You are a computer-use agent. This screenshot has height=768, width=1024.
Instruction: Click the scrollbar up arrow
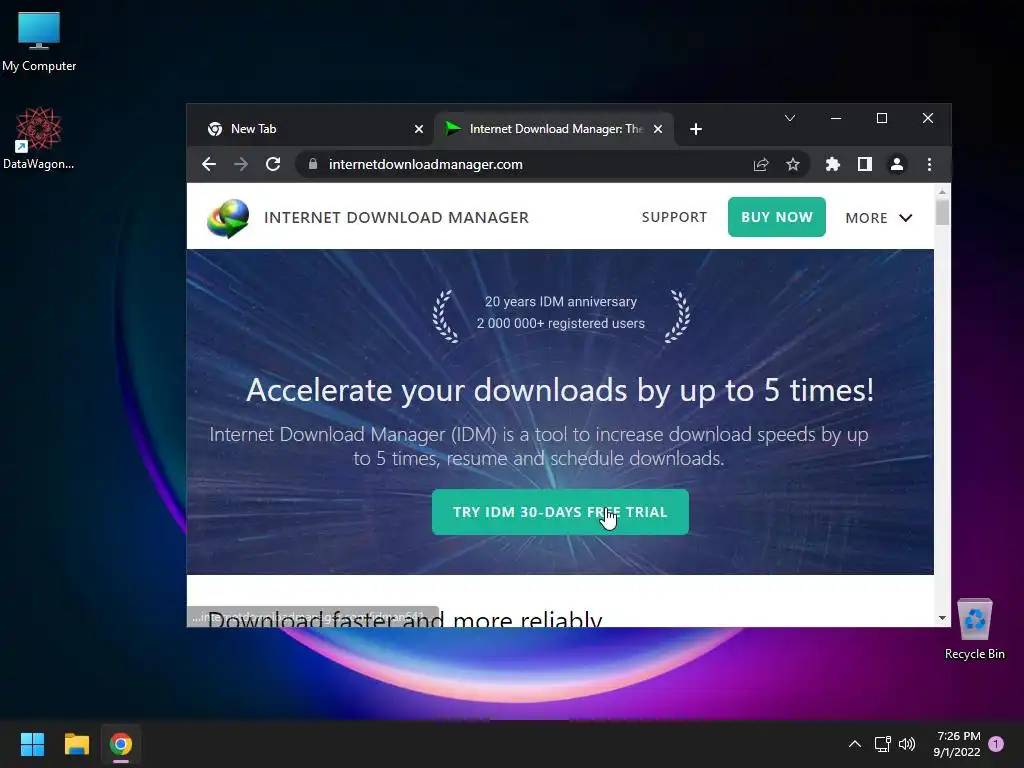coord(942,192)
